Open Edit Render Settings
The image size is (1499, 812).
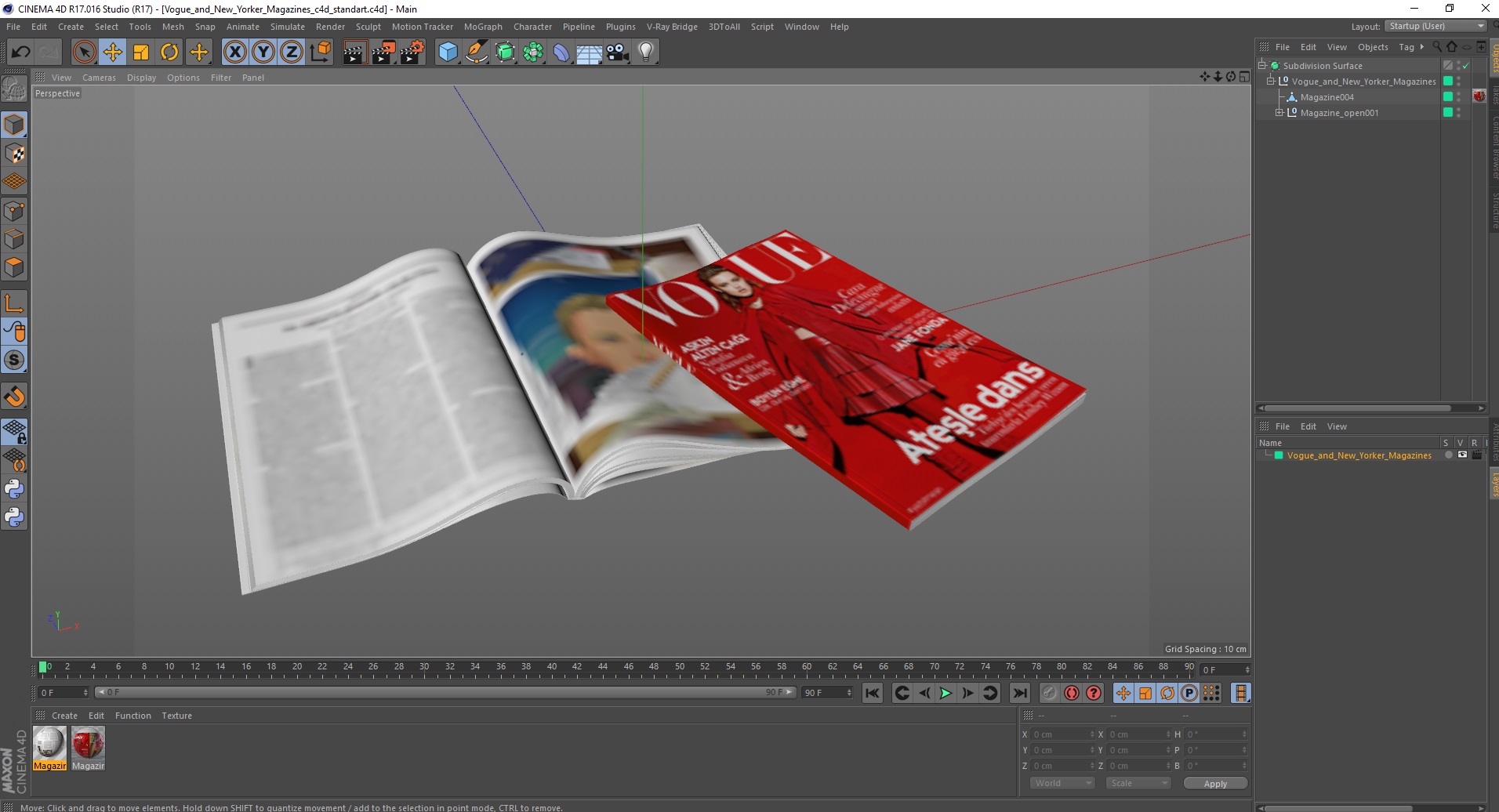point(412,53)
